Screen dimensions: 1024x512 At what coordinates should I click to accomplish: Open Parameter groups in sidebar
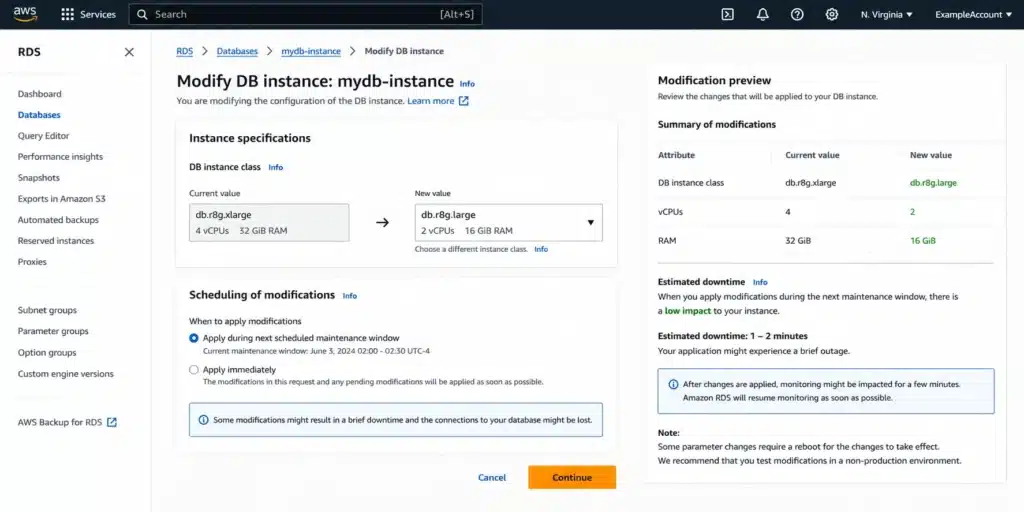click(x=53, y=331)
